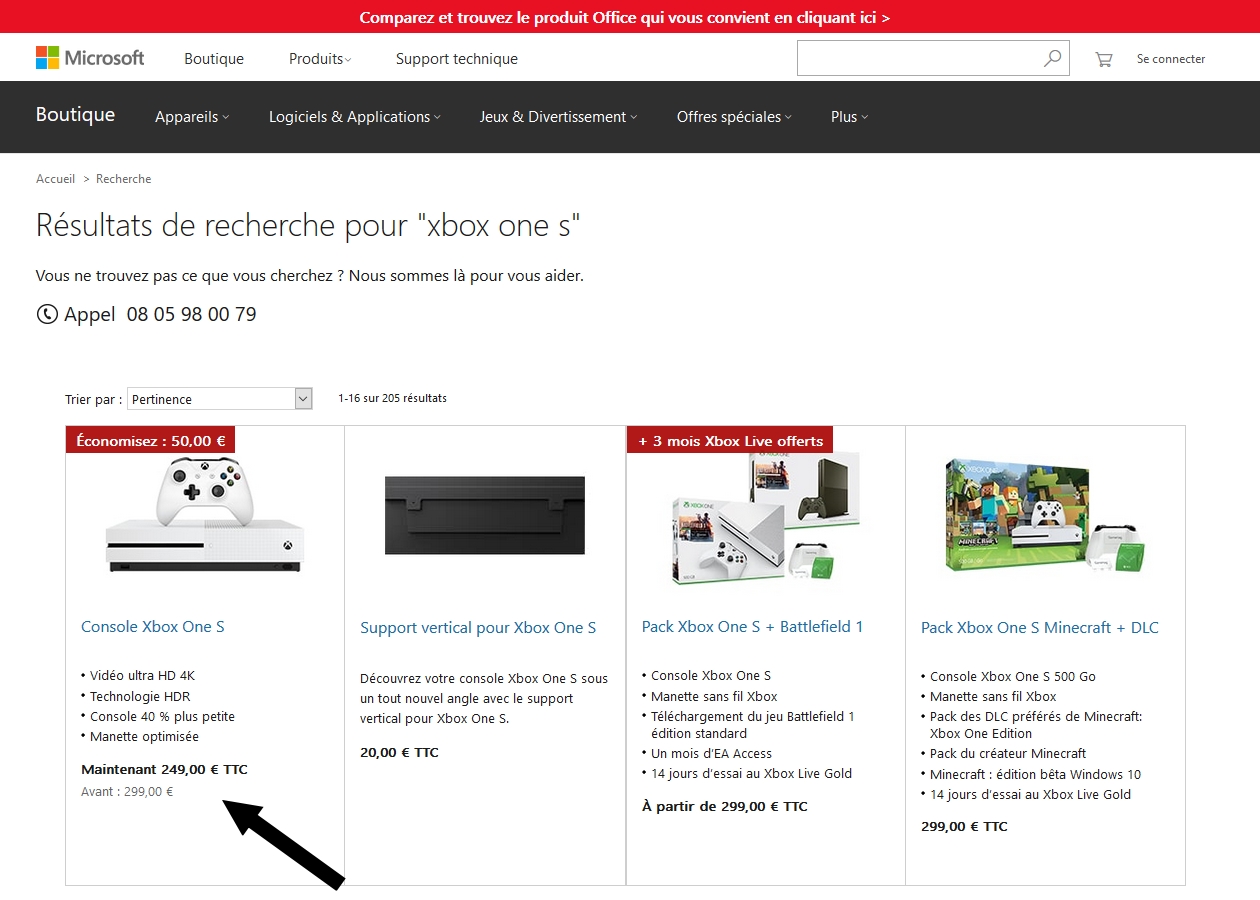Click the Avant : 299,00 € text
This screenshot has width=1260, height=900.
127,792
